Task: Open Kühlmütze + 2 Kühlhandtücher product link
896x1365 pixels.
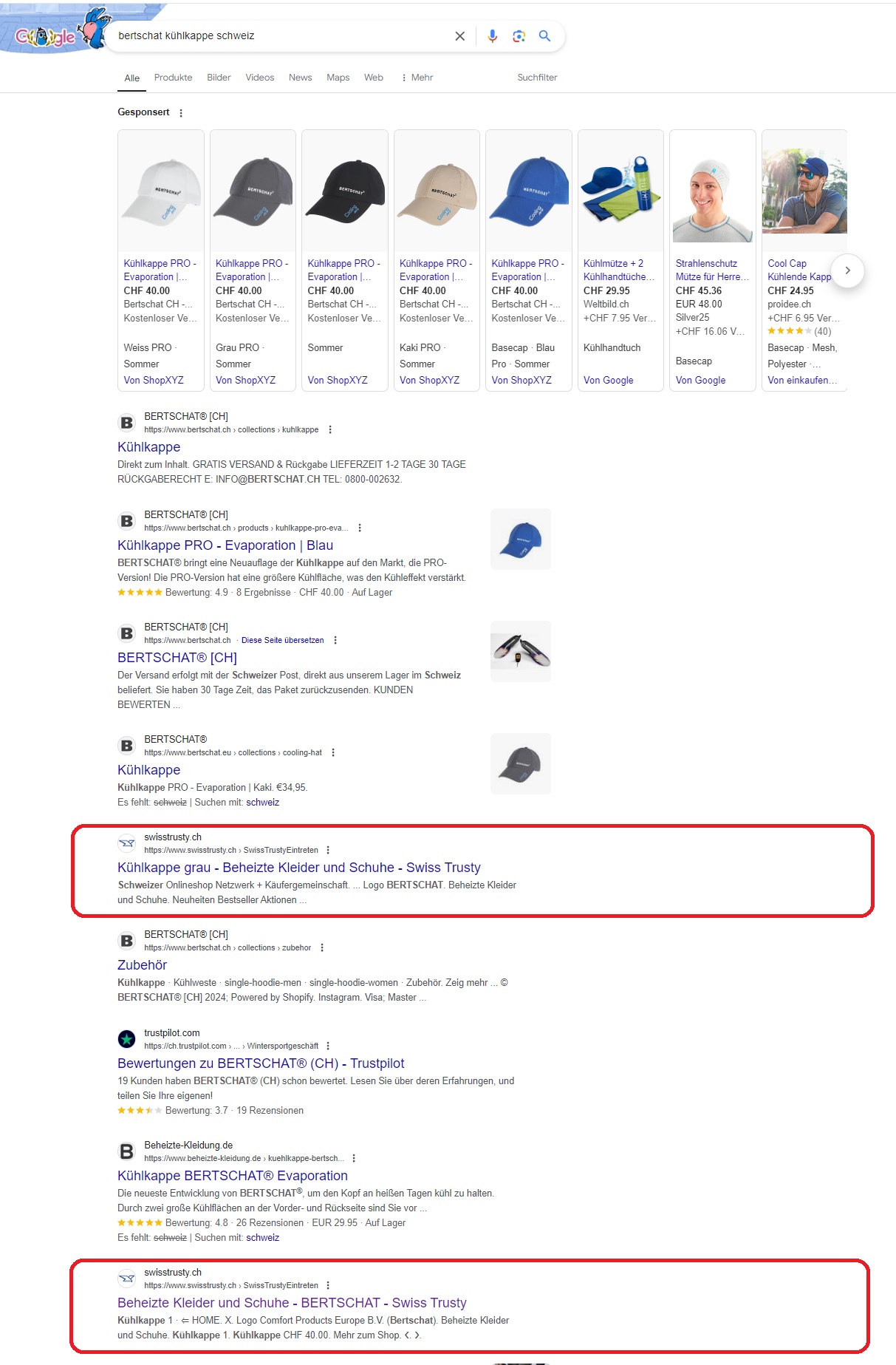Action: (x=619, y=270)
